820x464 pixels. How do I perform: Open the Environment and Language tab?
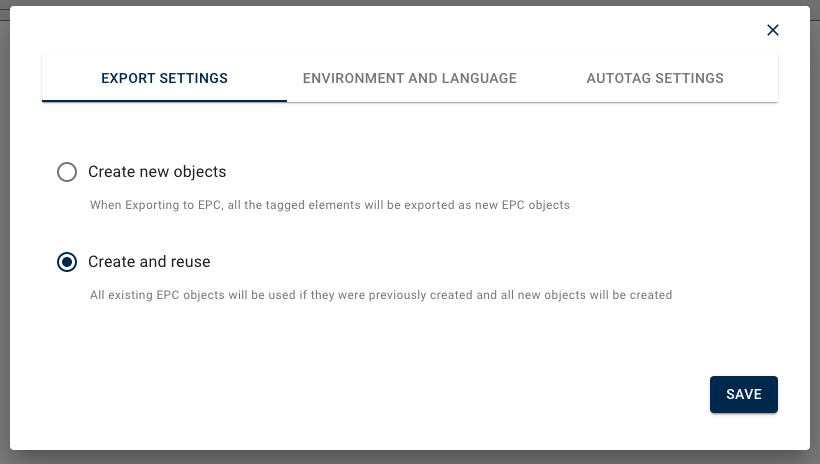tap(410, 78)
